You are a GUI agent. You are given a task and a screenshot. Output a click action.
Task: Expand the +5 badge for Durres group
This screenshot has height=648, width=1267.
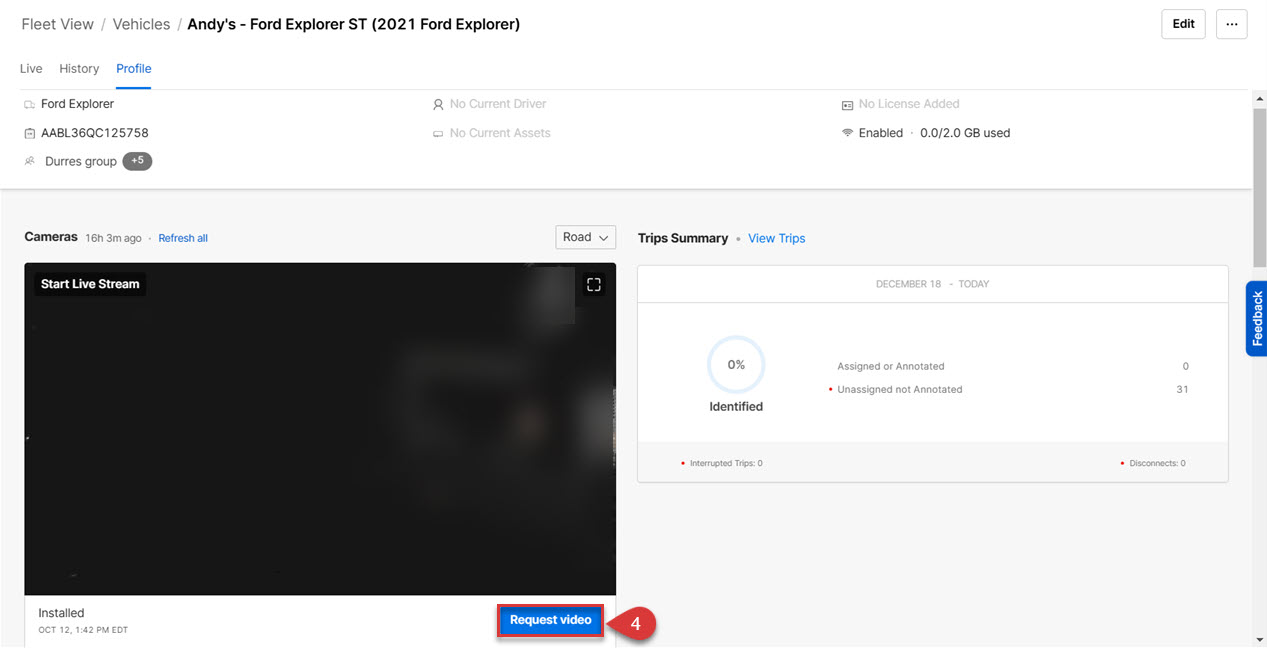point(139,161)
